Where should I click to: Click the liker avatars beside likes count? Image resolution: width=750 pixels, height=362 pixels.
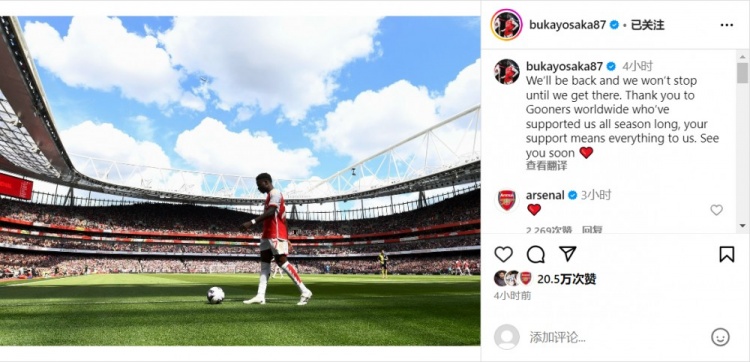(x=513, y=278)
